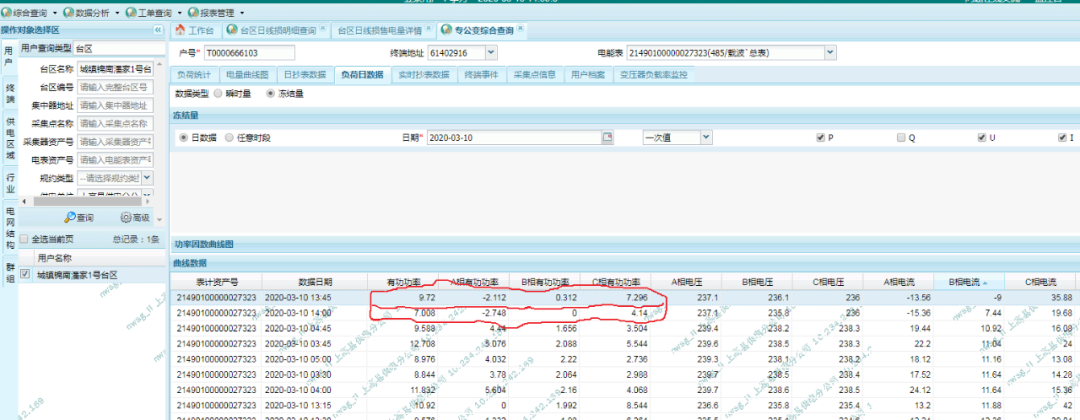Expand the 终端地址 dropdown
The height and width of the screenshot is (420, 1080).
tap(490, 52)
